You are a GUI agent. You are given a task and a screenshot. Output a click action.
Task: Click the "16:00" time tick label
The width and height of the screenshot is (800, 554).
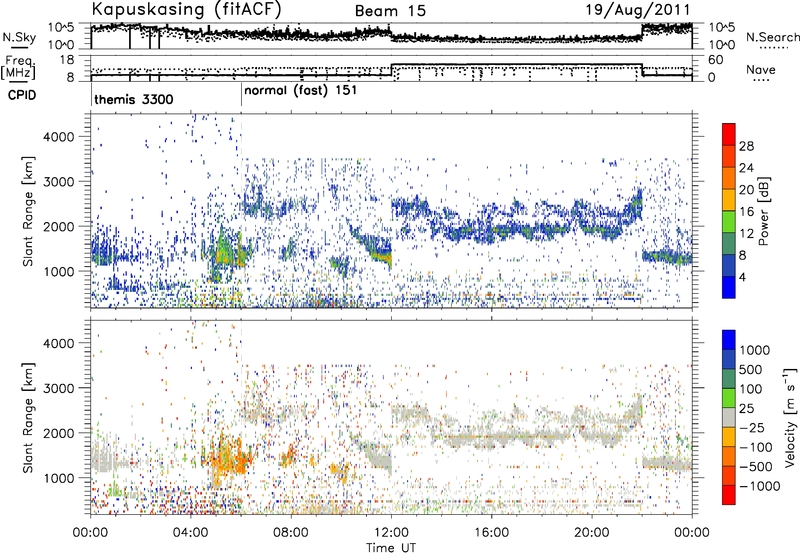[x=491, y=533]
